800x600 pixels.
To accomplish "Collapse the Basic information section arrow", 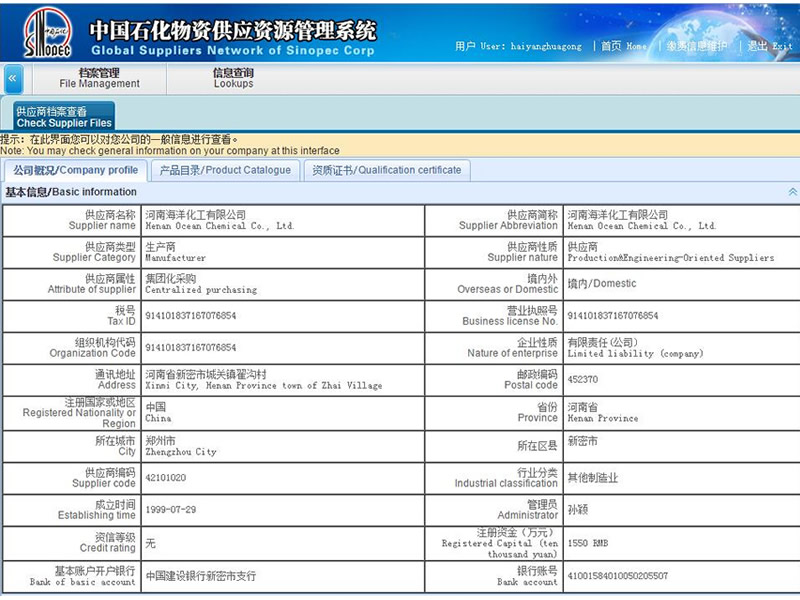I will click(792, 192).
